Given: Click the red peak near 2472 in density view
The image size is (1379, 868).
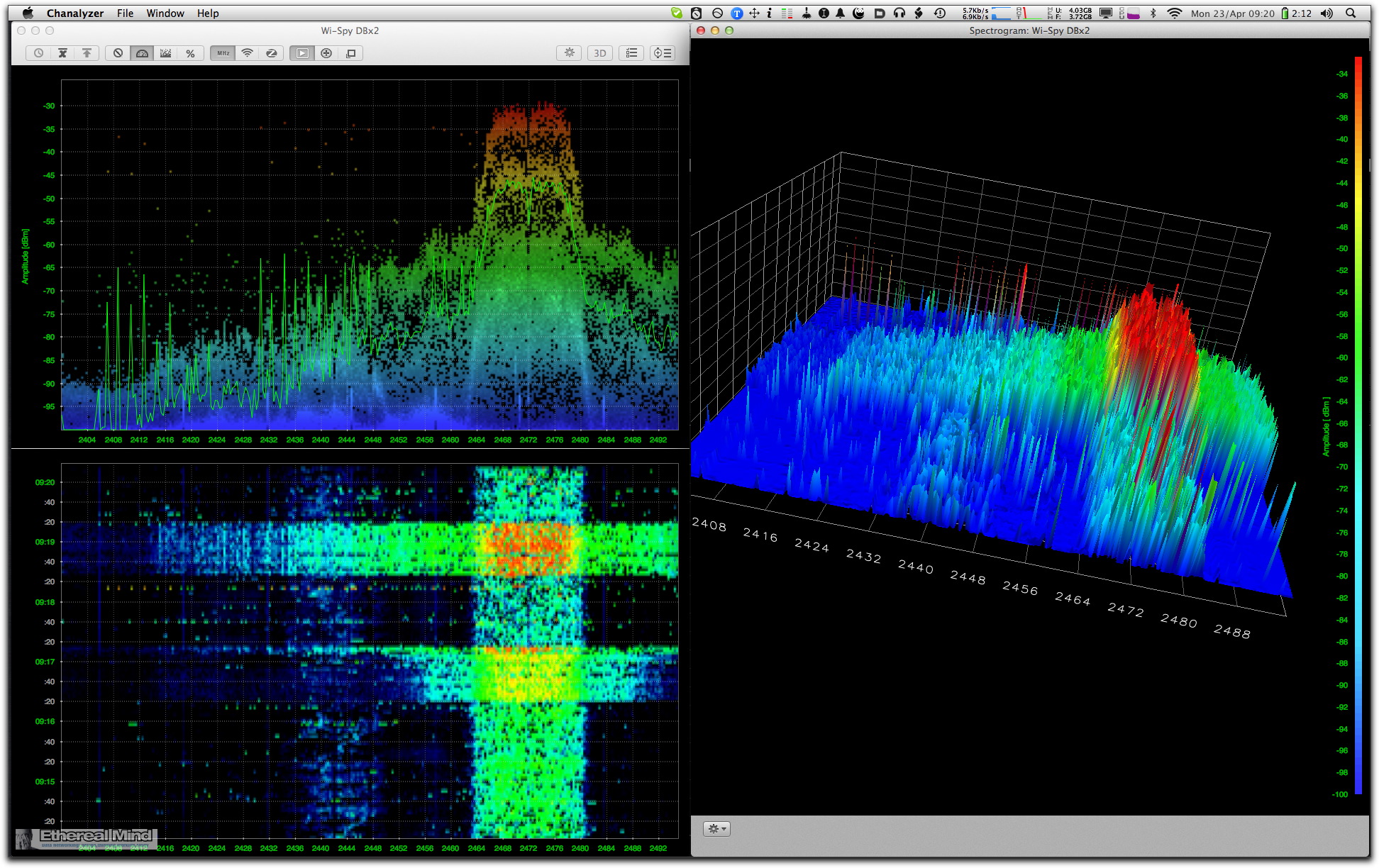Looking at the screenshot, I should coord(530,117).
